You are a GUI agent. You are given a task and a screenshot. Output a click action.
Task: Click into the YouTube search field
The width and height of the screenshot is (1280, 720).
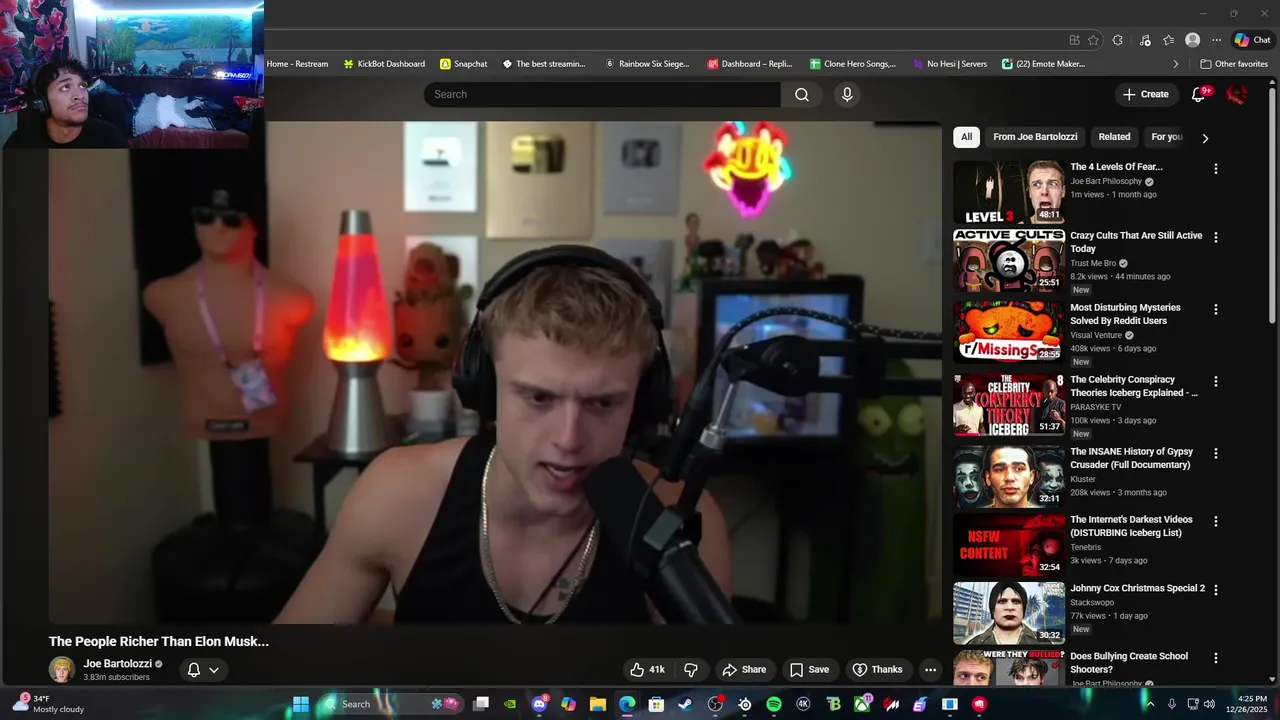point(602,94)
